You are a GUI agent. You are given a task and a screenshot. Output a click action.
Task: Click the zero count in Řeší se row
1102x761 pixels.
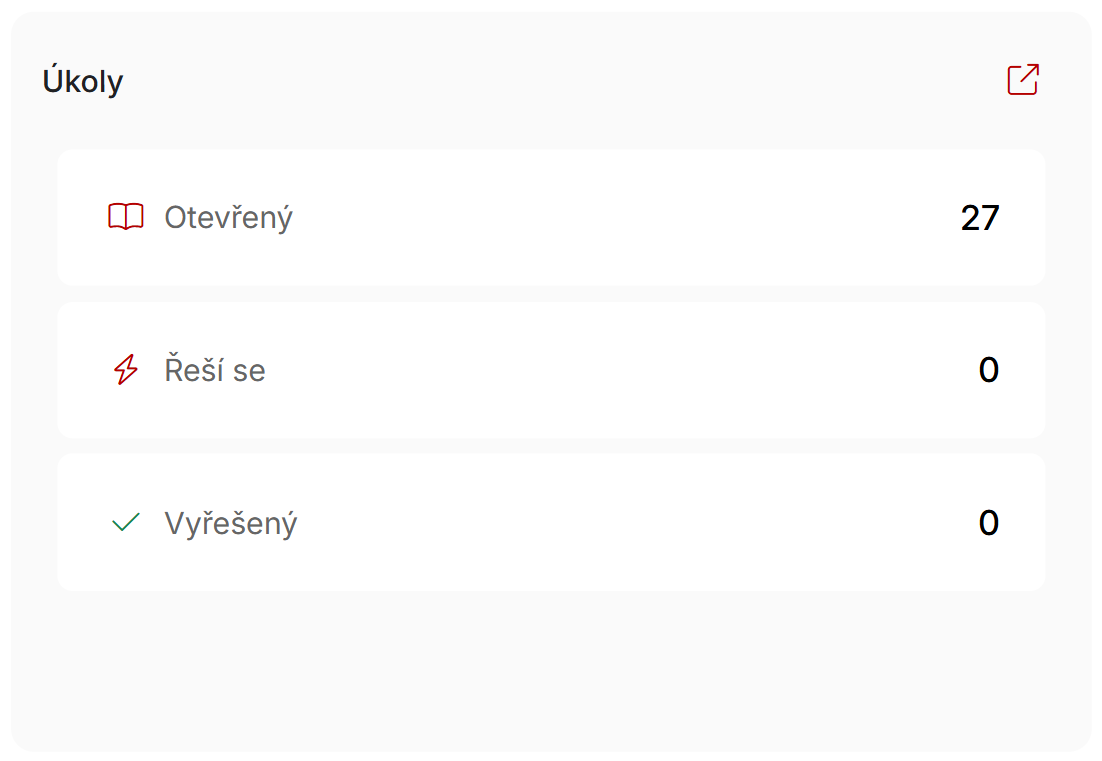pos(989,370)
